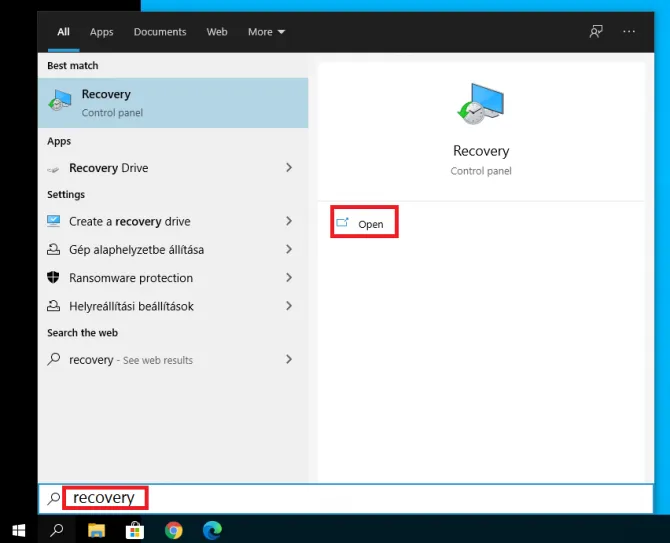Expand the web results arrow for recovery
Image resolution: width=670 pixels, height=543 pixels.
(289, 359)
